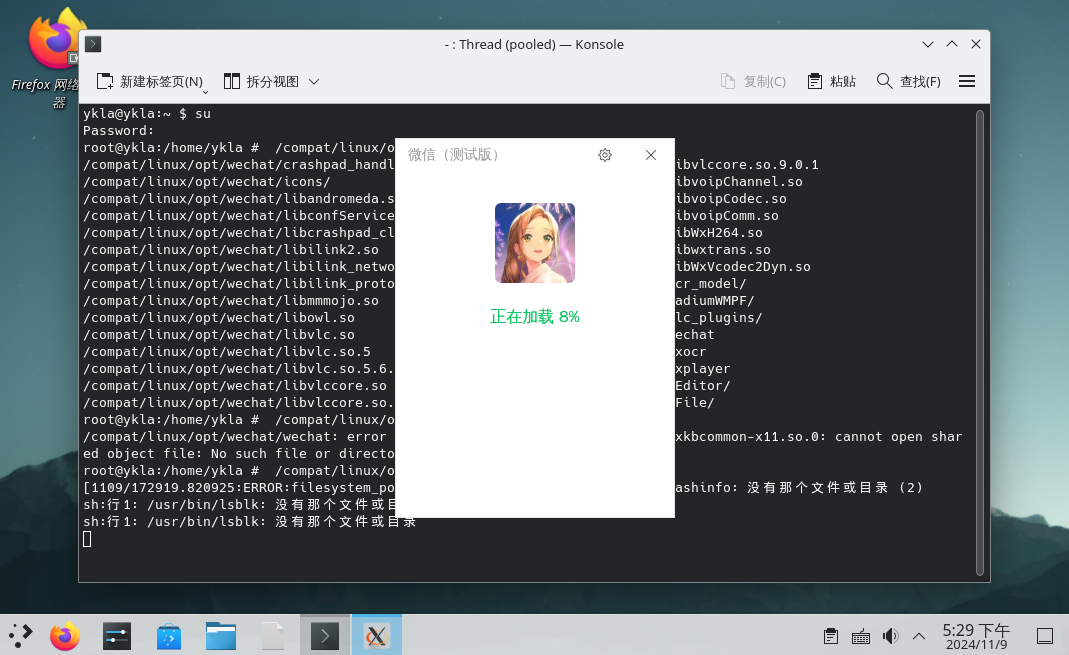The width and height of the screenshot is (1069, 655).
Task: Switch to the Konsole taskbar entry
Action: point(325,635)
